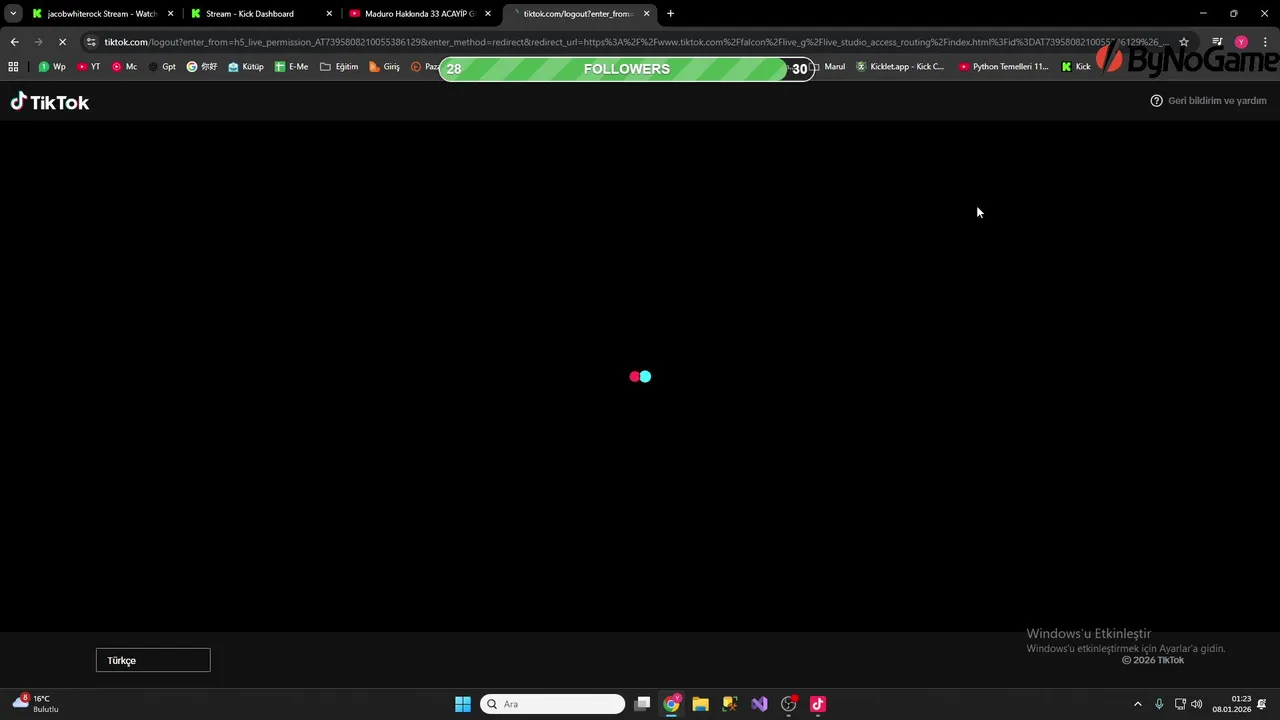Screen dimensions: 1280x720
Task: Open Visual Studio from taskbar
Action: [x=759, y=704]
